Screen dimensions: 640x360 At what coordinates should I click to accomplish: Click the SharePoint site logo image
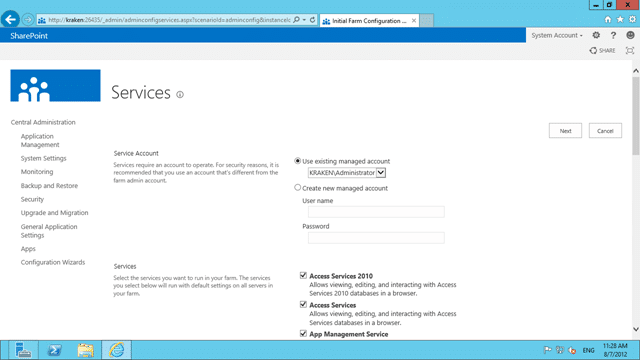[56, 85]
